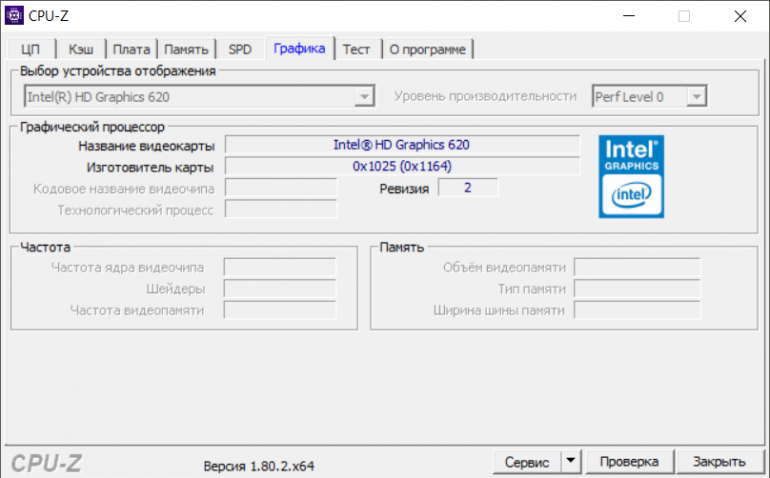Viewport: 770px width, 478px height.
Task: Click the empty Объём видеопамяти field
Action: tap(637, 267)
